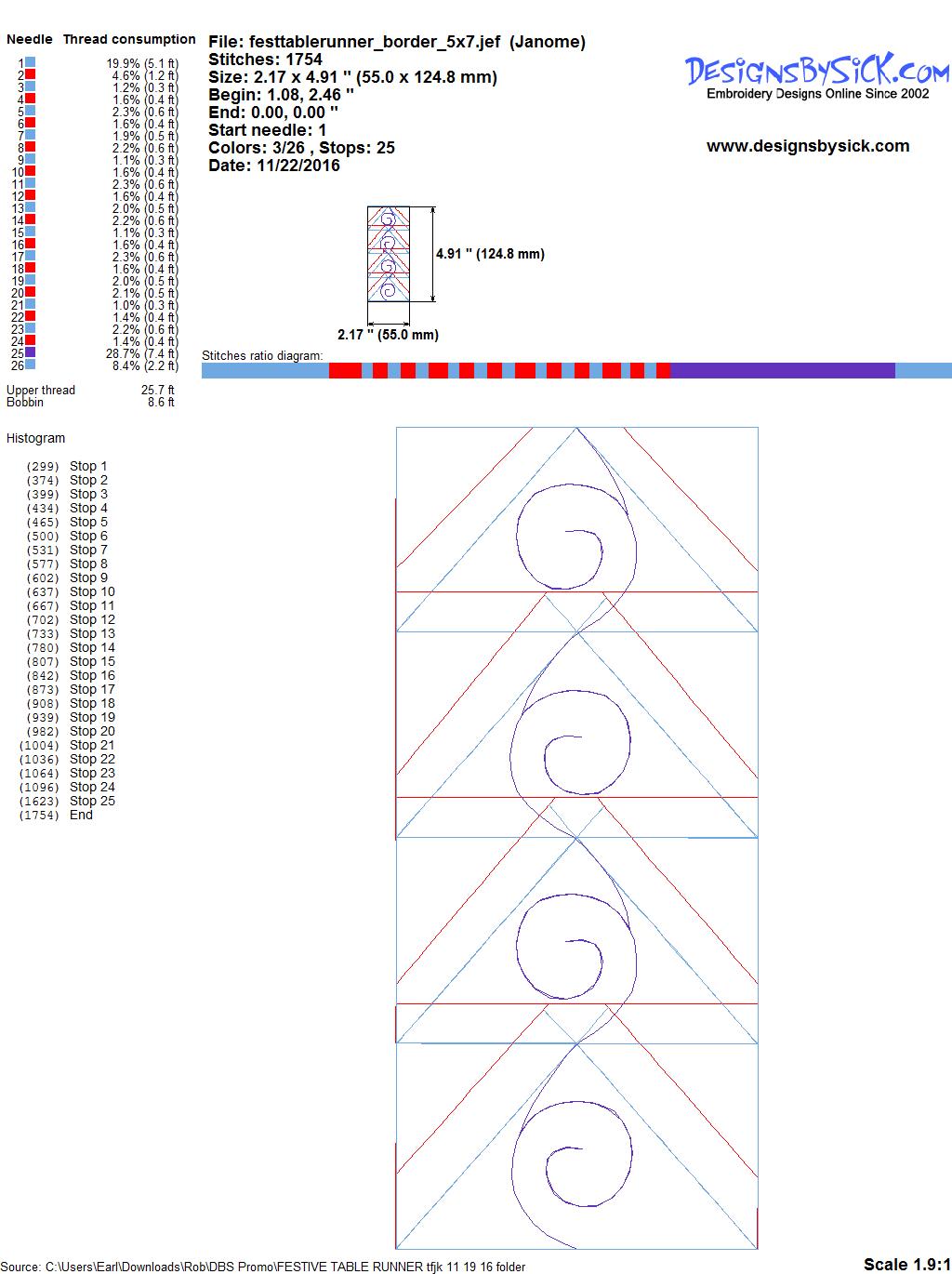Image resolution: width=952 pixels, height=1274 pixels.
Task: Select the red swatch for needle 2
Action: [31, 75]
